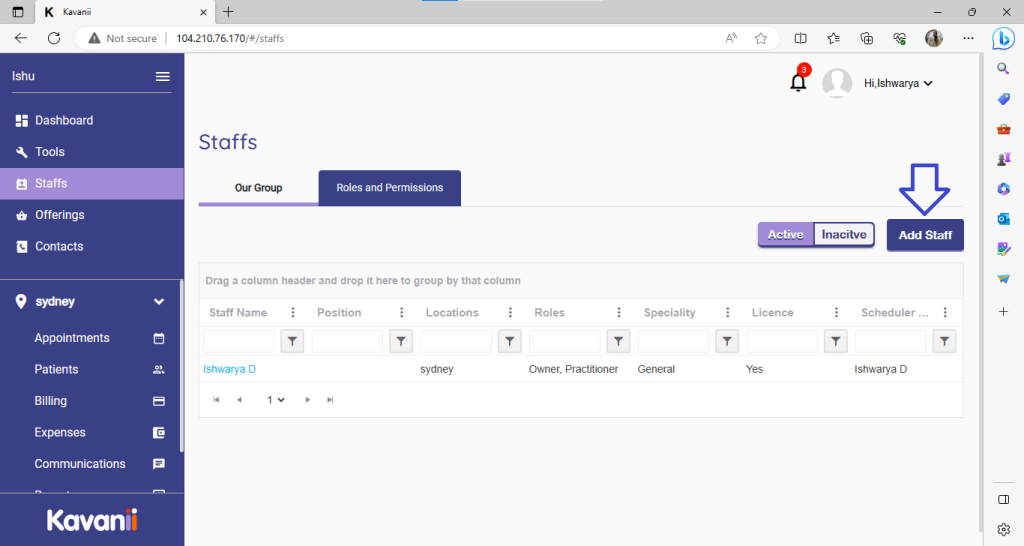The width and height of the screenshot is (1024, 546).
Task: Go to the next page of staff
Action: pyautogui.click(x=308, y=400)
